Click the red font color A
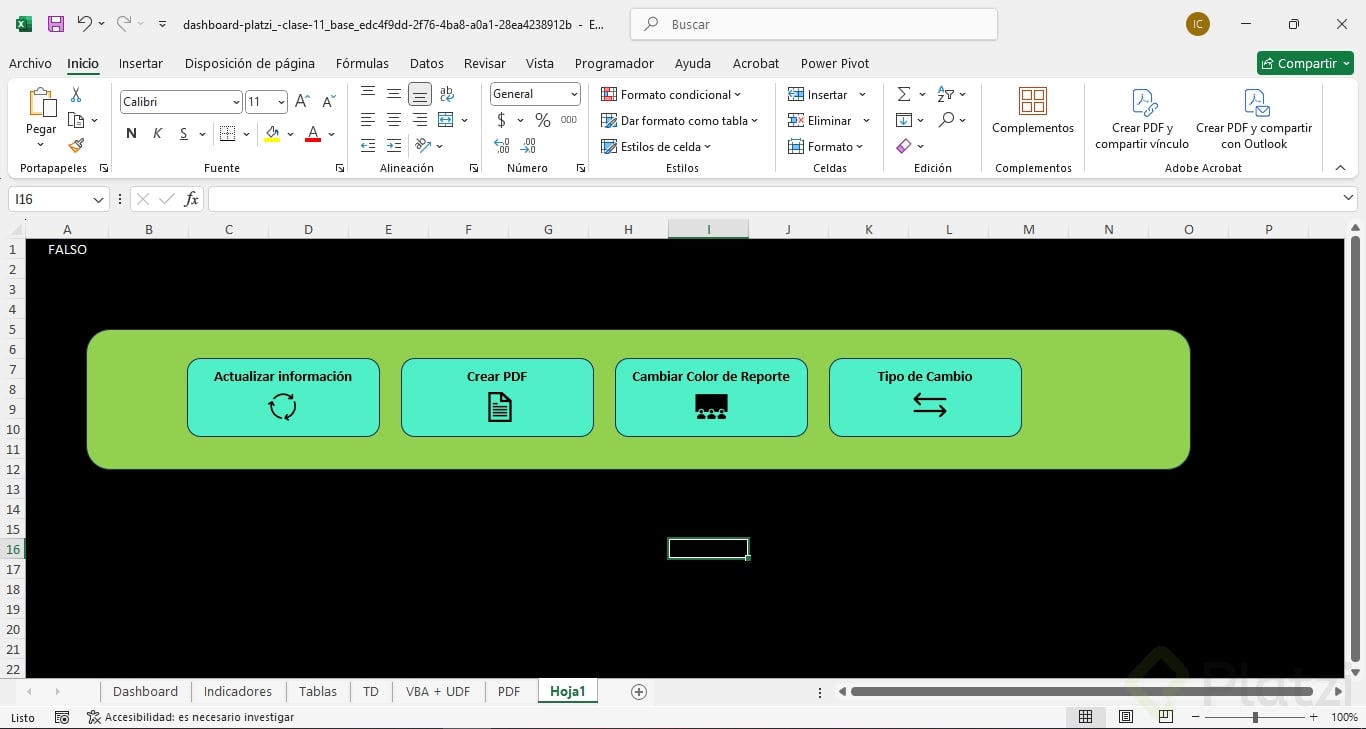Viewport: 1366px width, 729px height. 313,134
